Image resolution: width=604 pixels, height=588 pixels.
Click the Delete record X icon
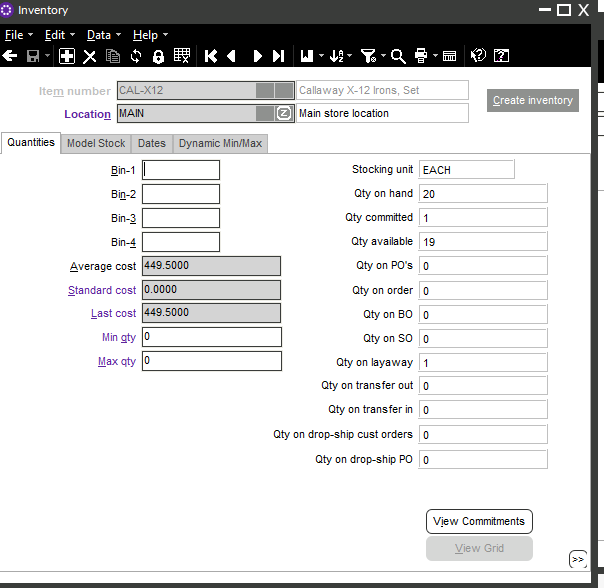click(x=90, y=56)
